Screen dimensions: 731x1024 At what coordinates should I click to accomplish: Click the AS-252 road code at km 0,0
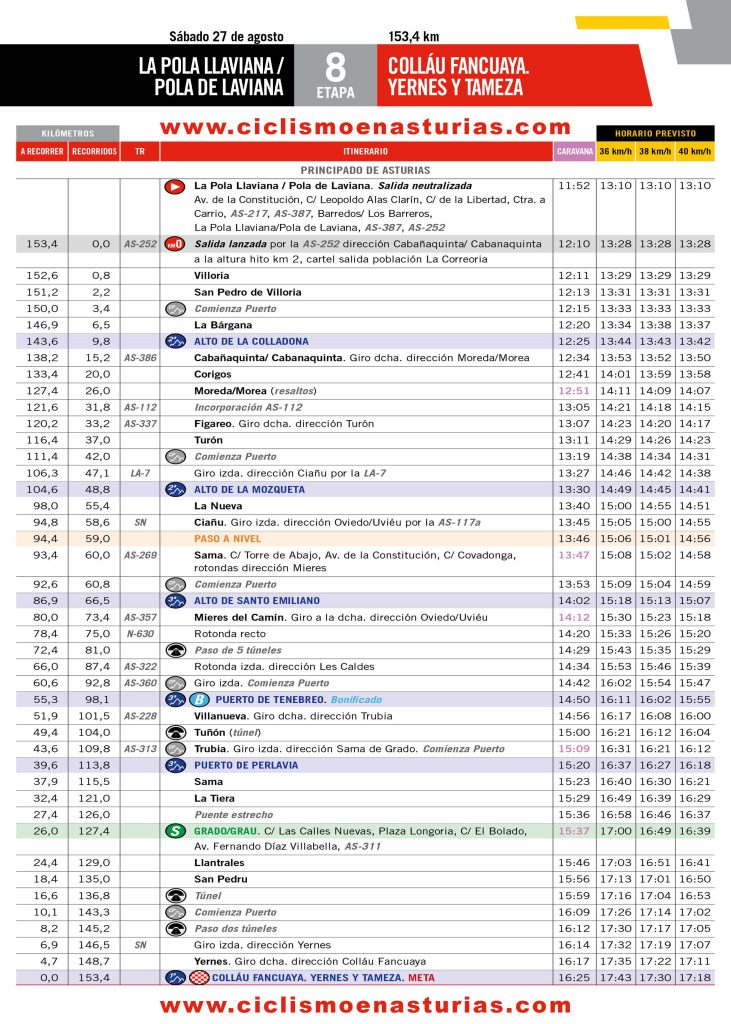[140, 244]
